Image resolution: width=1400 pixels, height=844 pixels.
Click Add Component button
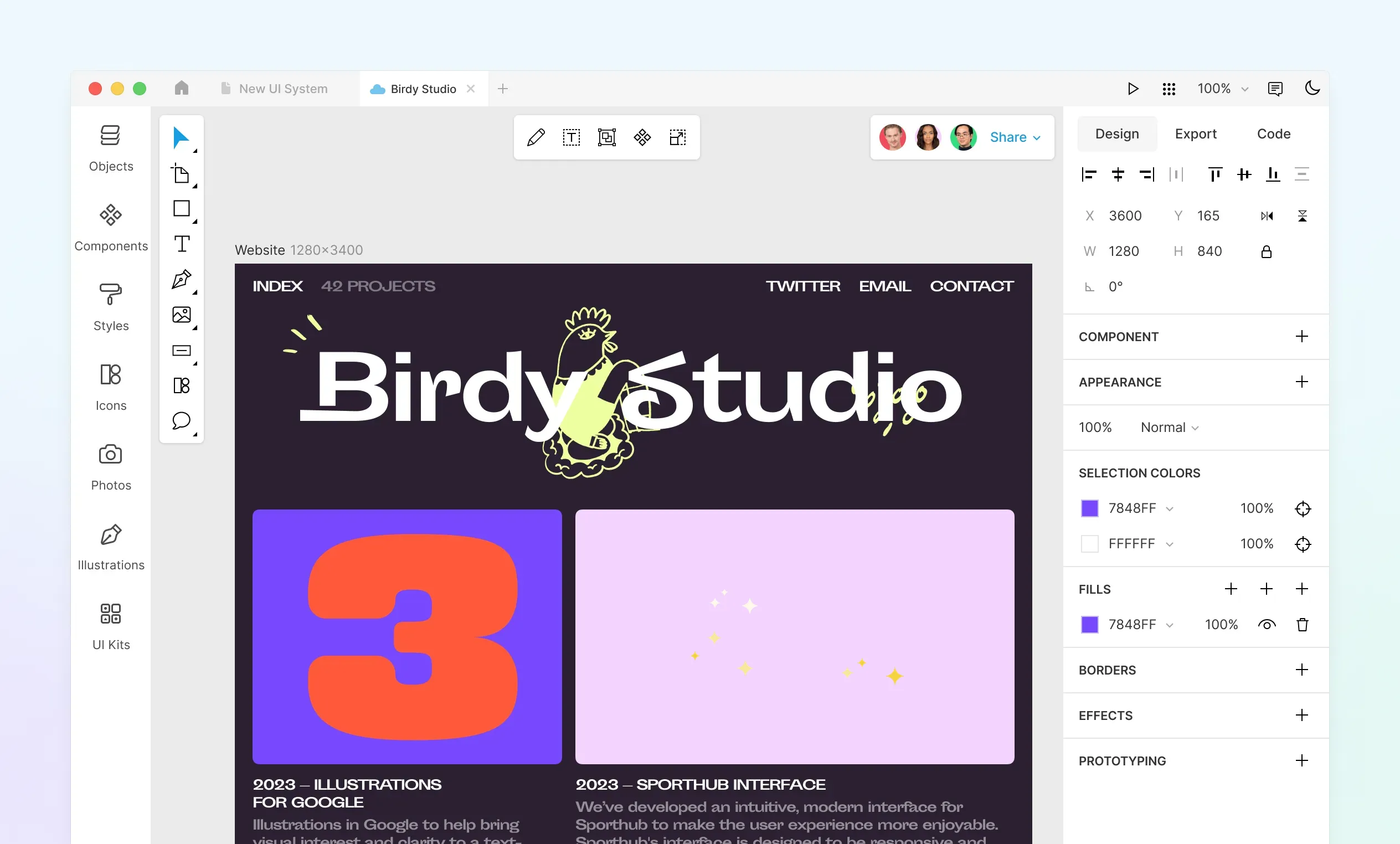[x=1301, y=336]
